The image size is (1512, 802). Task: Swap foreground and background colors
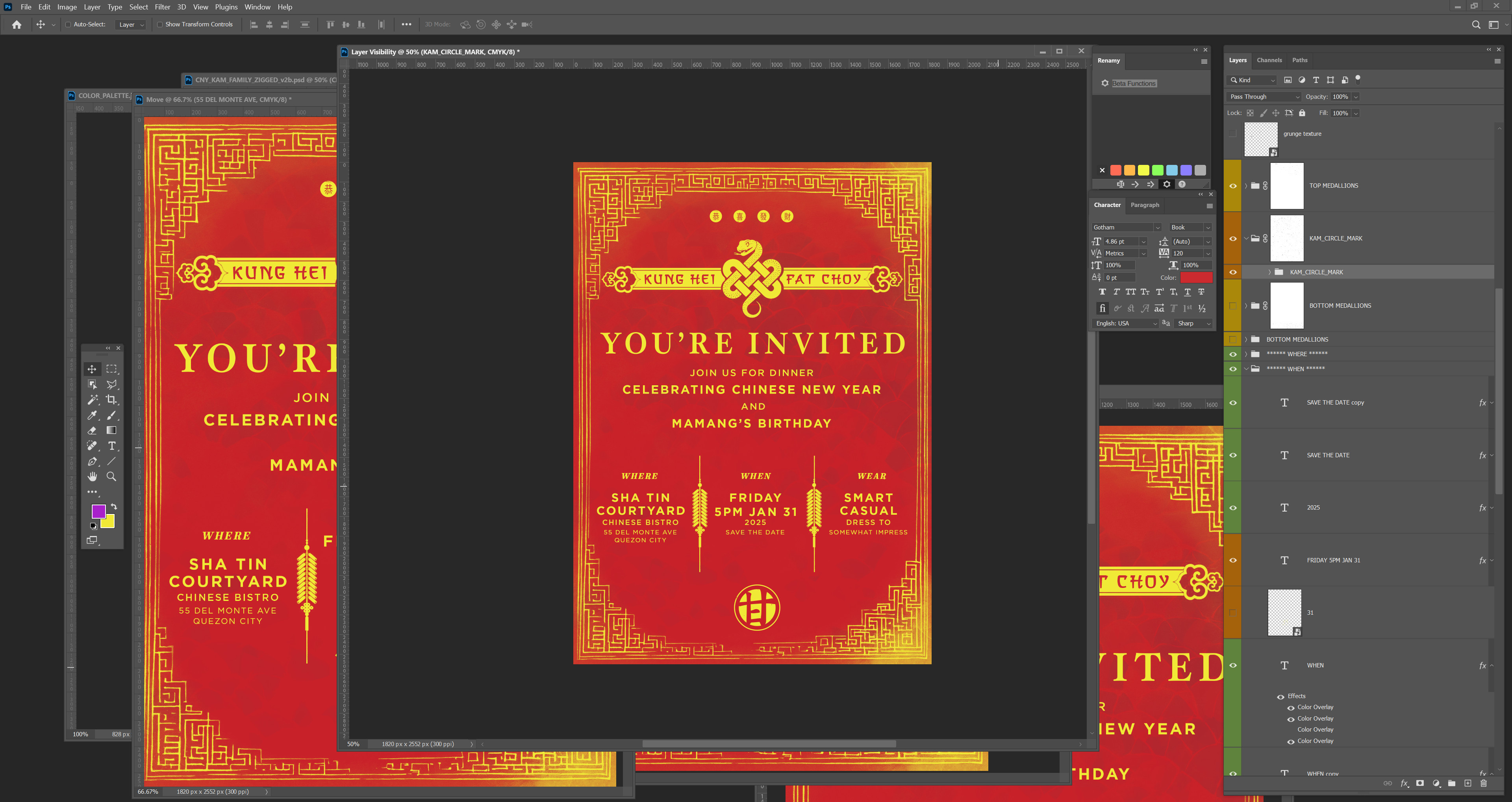[x=114, y=506]
